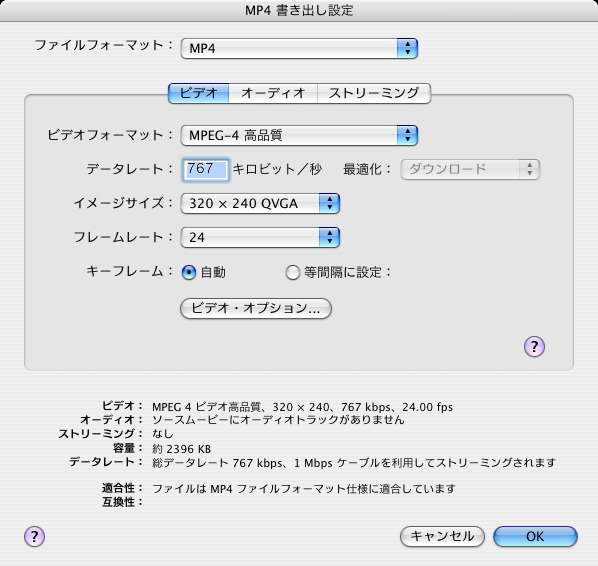
Task: Click the データレート field showing 767
Action: [206, 169]
